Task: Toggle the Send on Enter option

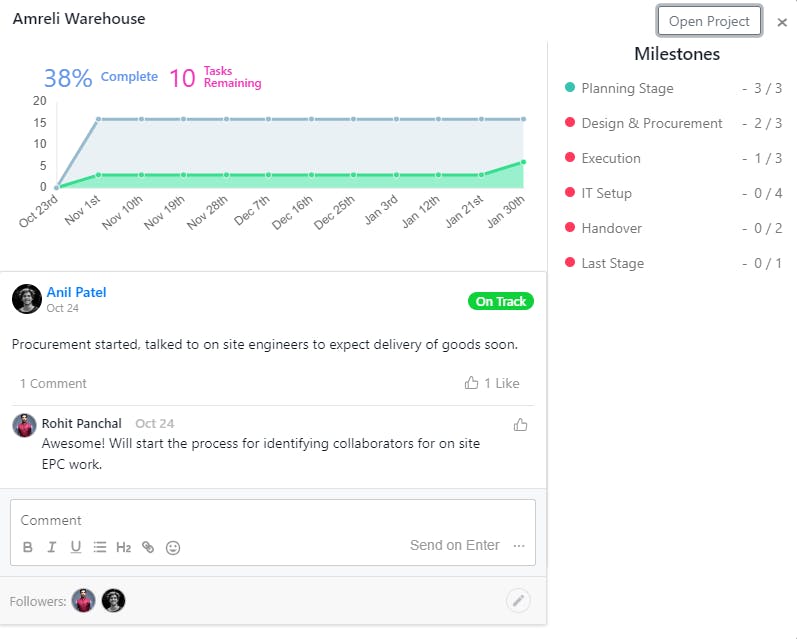Action: (454, 546)
